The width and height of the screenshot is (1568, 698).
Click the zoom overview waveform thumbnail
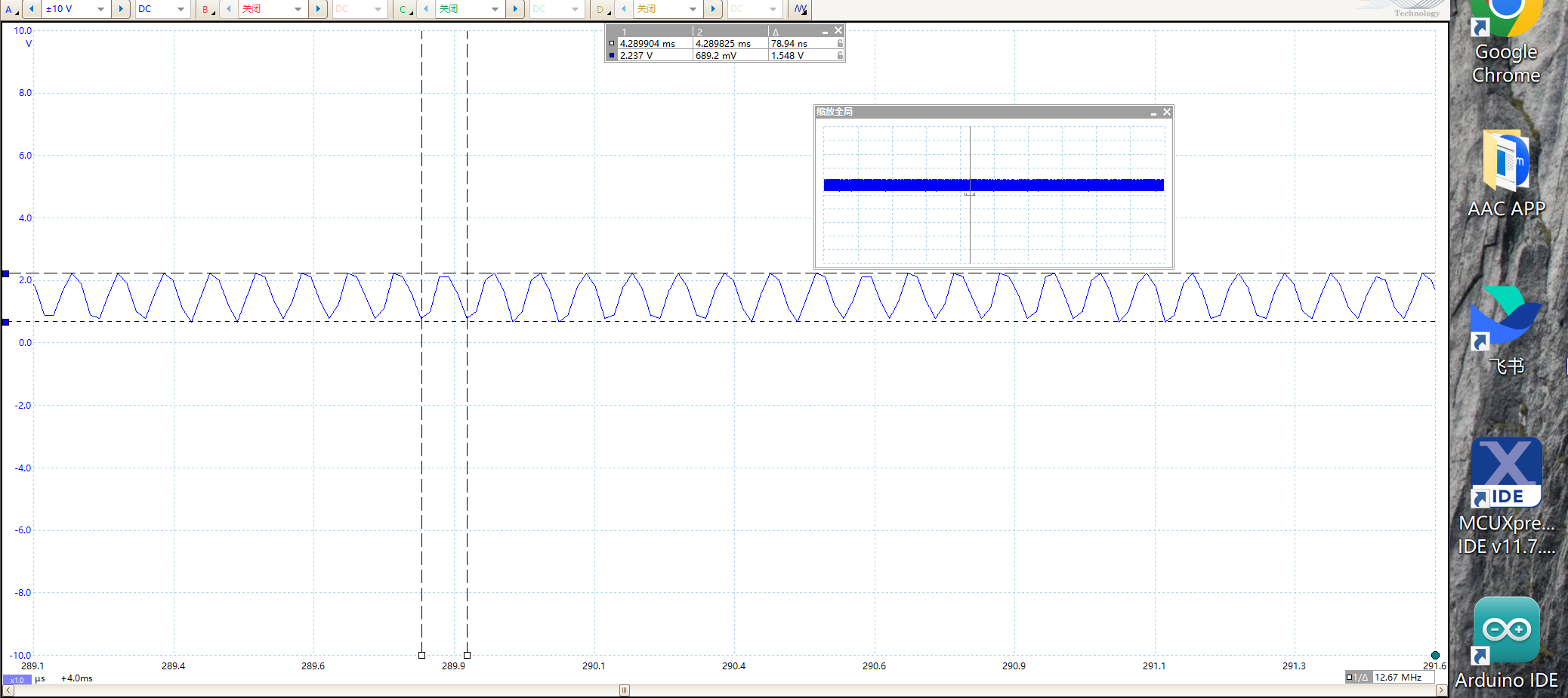pos(993,194)
